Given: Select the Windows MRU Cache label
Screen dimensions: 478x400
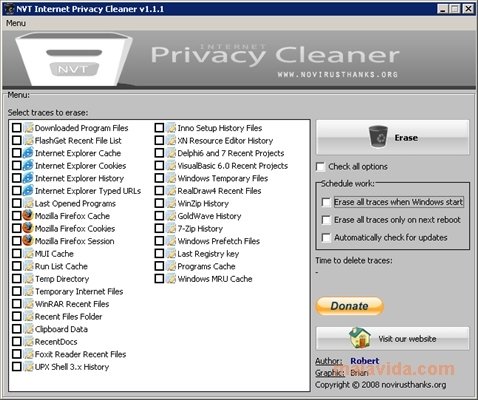Looking at the screenshot, I should coord(215,279).
